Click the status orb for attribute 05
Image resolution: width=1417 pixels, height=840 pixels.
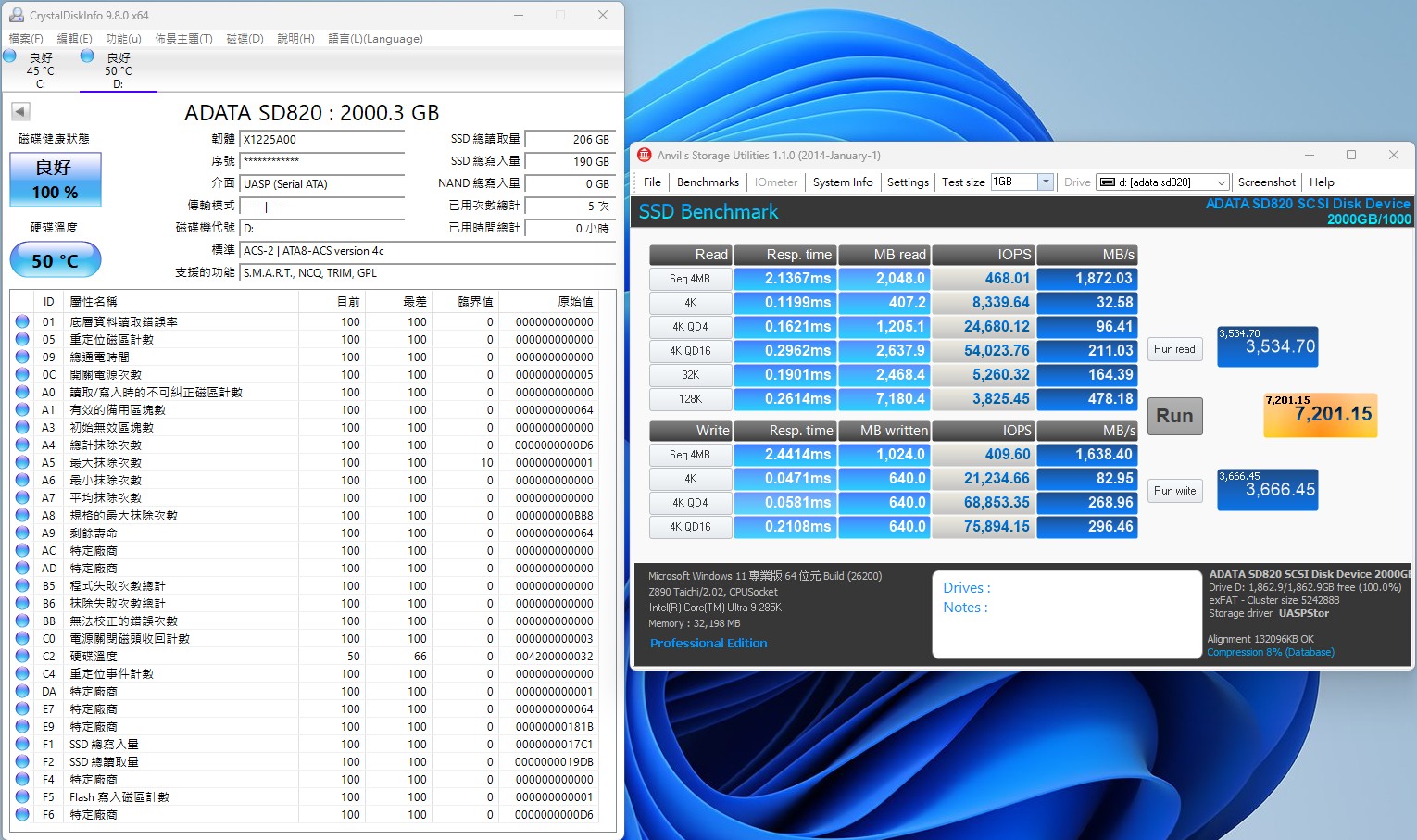coord(22,339)
